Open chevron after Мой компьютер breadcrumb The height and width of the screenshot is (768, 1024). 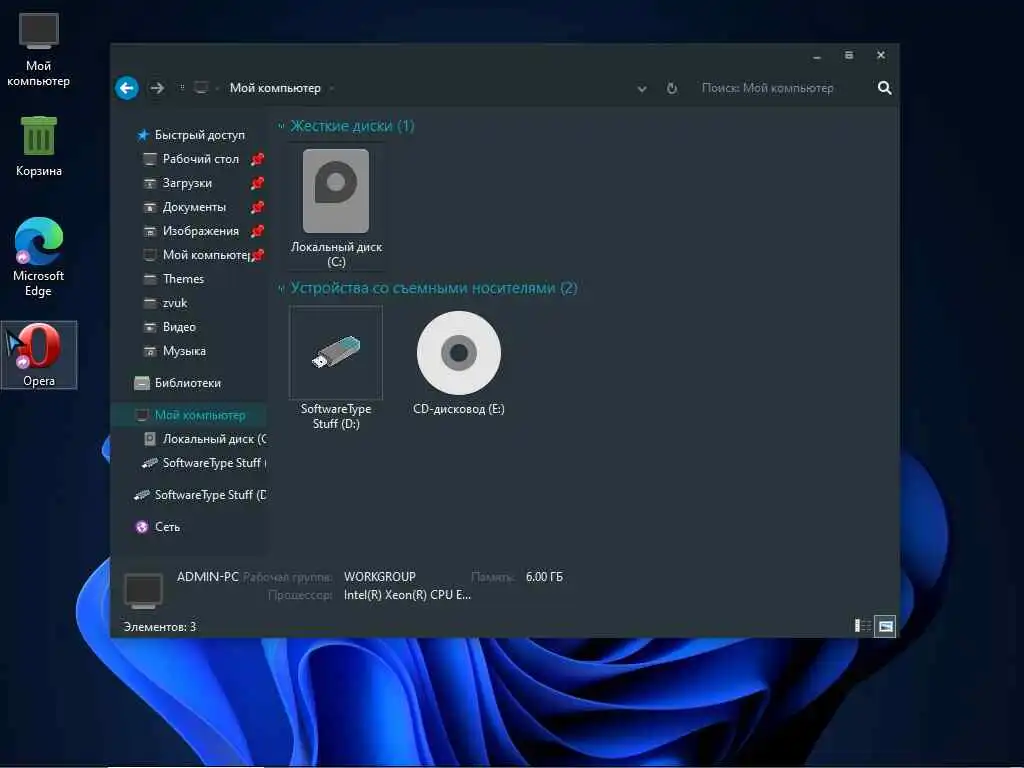point(331,88)
